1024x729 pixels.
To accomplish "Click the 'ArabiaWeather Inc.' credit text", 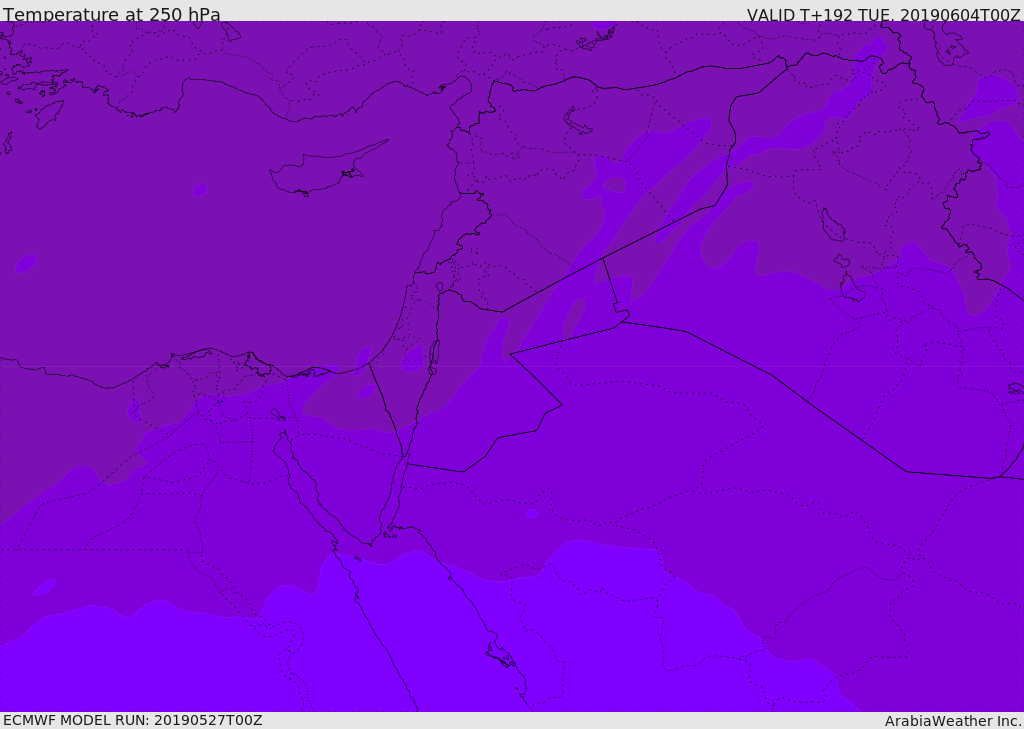I will pyautogui.click(x=954, y=721).
